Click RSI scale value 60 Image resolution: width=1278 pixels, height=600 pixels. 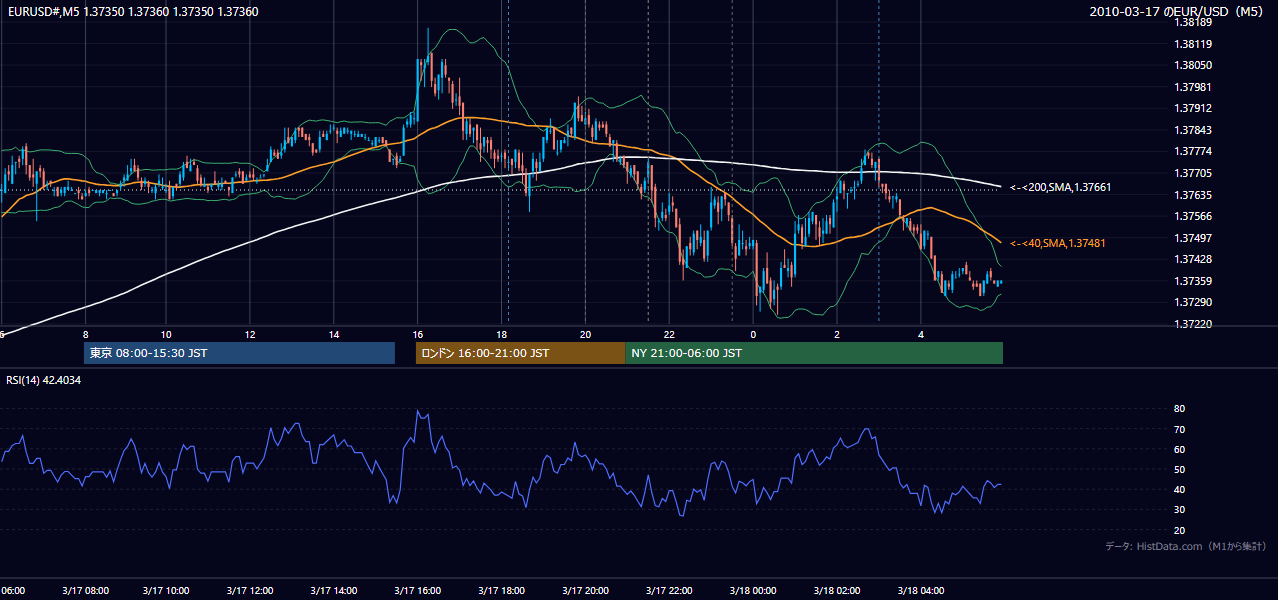[x=1180, y=449]
